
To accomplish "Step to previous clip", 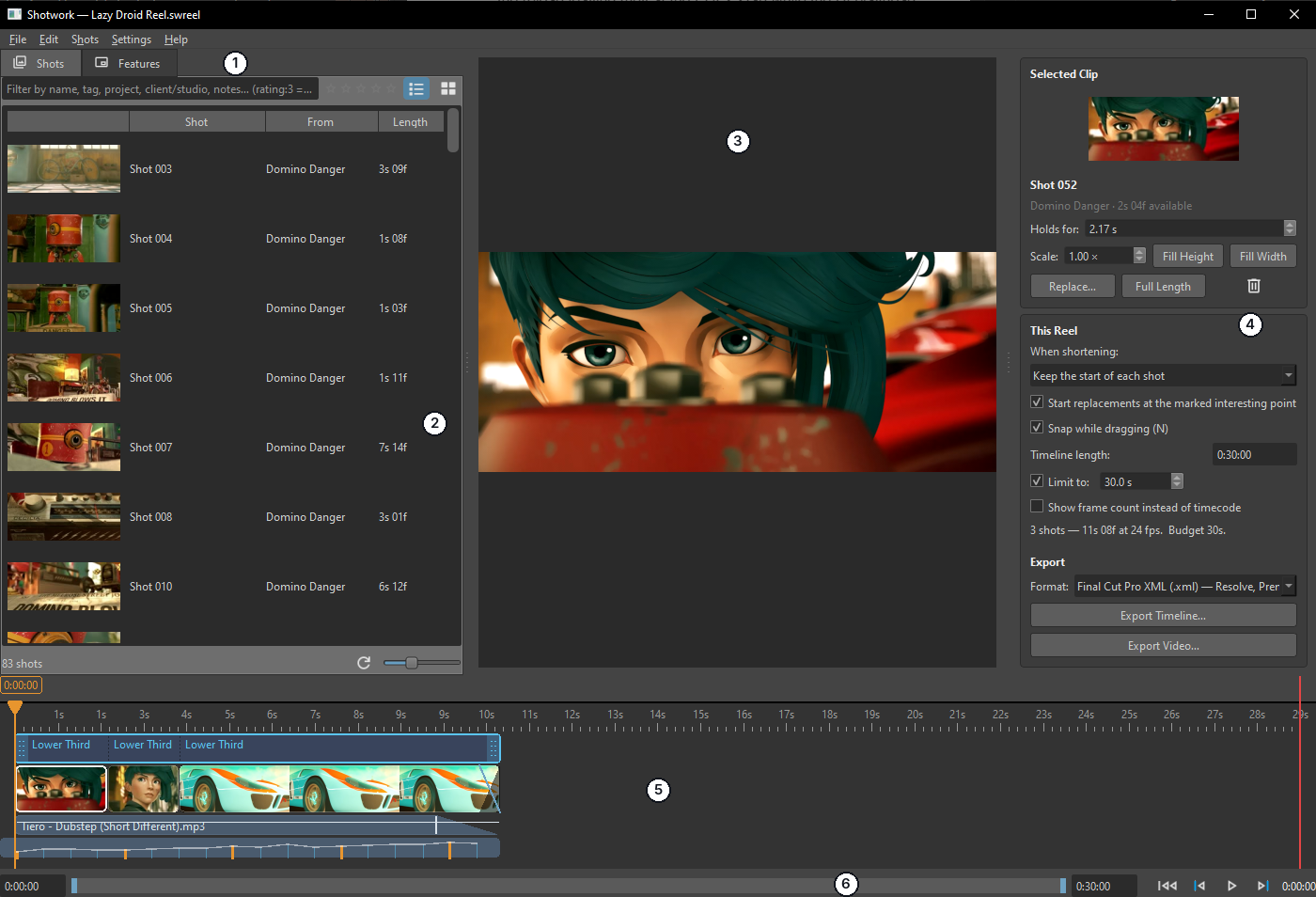I will tap(1199, 886).
